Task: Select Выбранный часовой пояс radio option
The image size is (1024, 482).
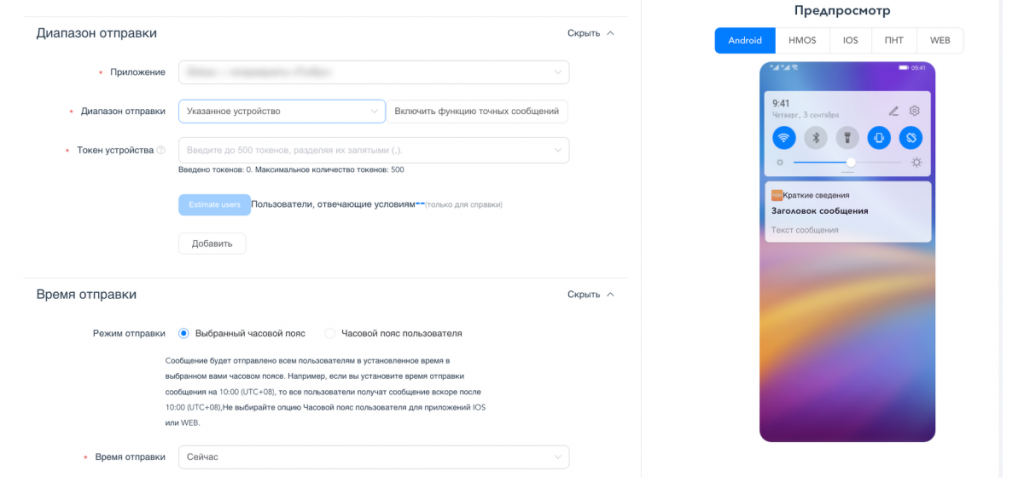Action: [184, 333]
